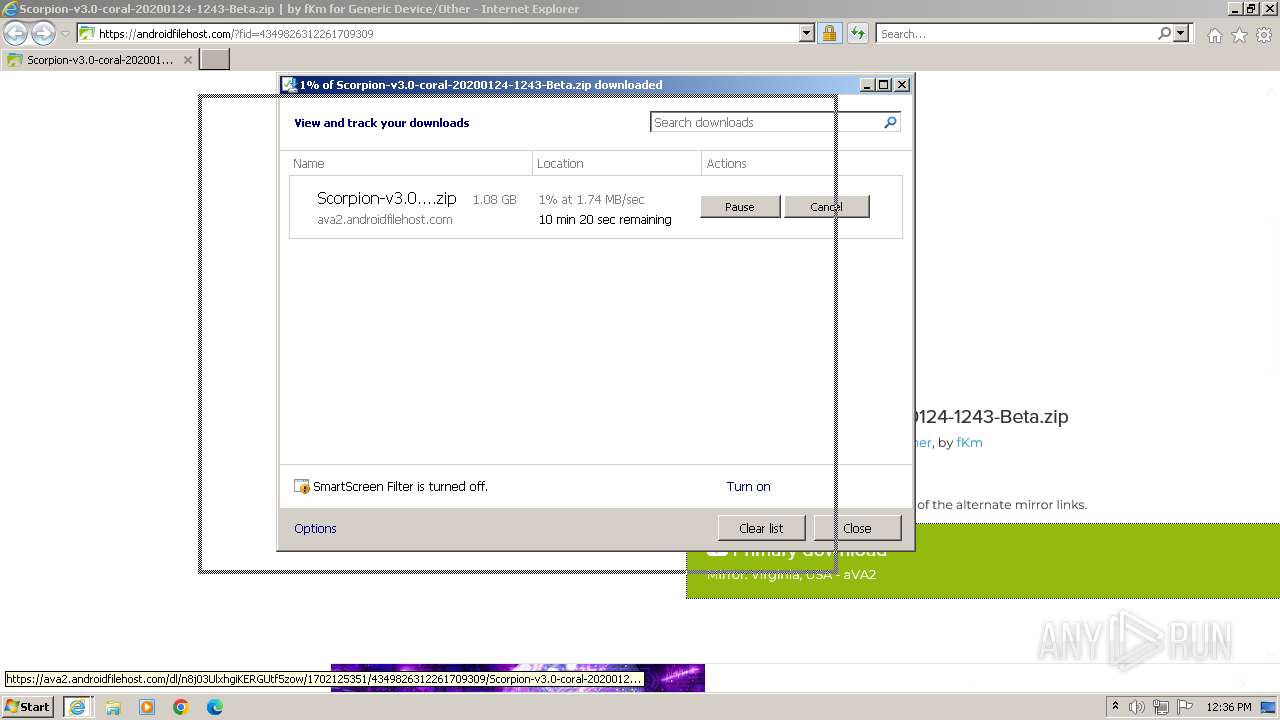Click the green Primary download banner
This screenshot has height=720, width=1280.
tap(983, 561)
